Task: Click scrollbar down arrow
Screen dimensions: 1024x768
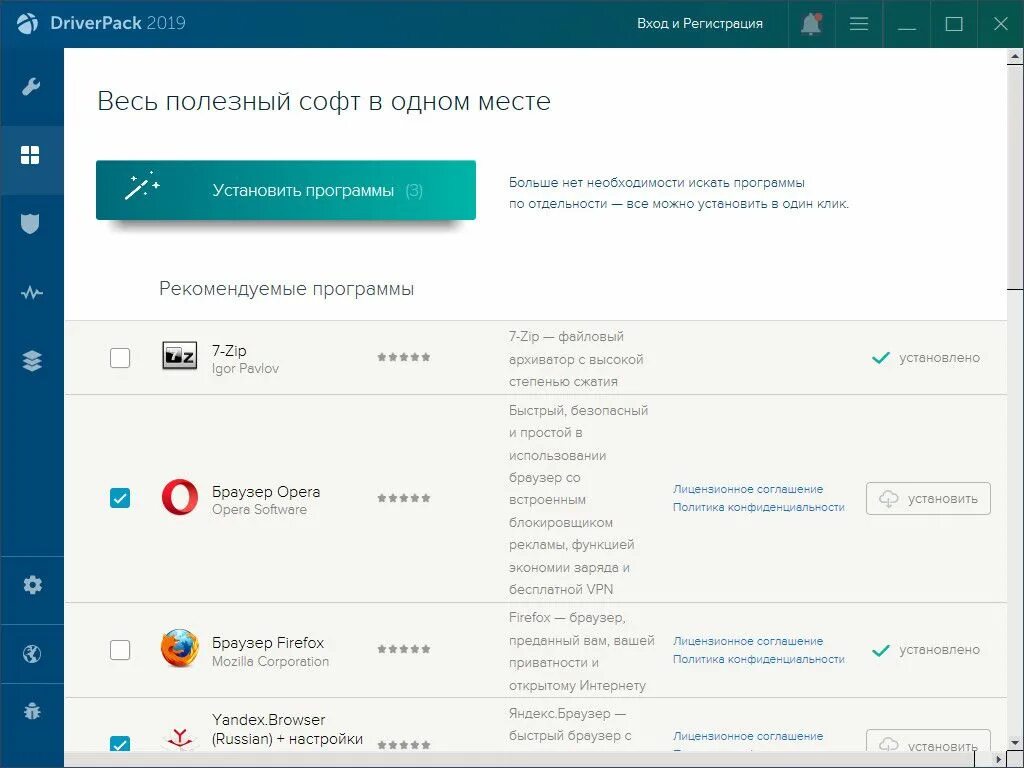Action: click(1015, 743)
